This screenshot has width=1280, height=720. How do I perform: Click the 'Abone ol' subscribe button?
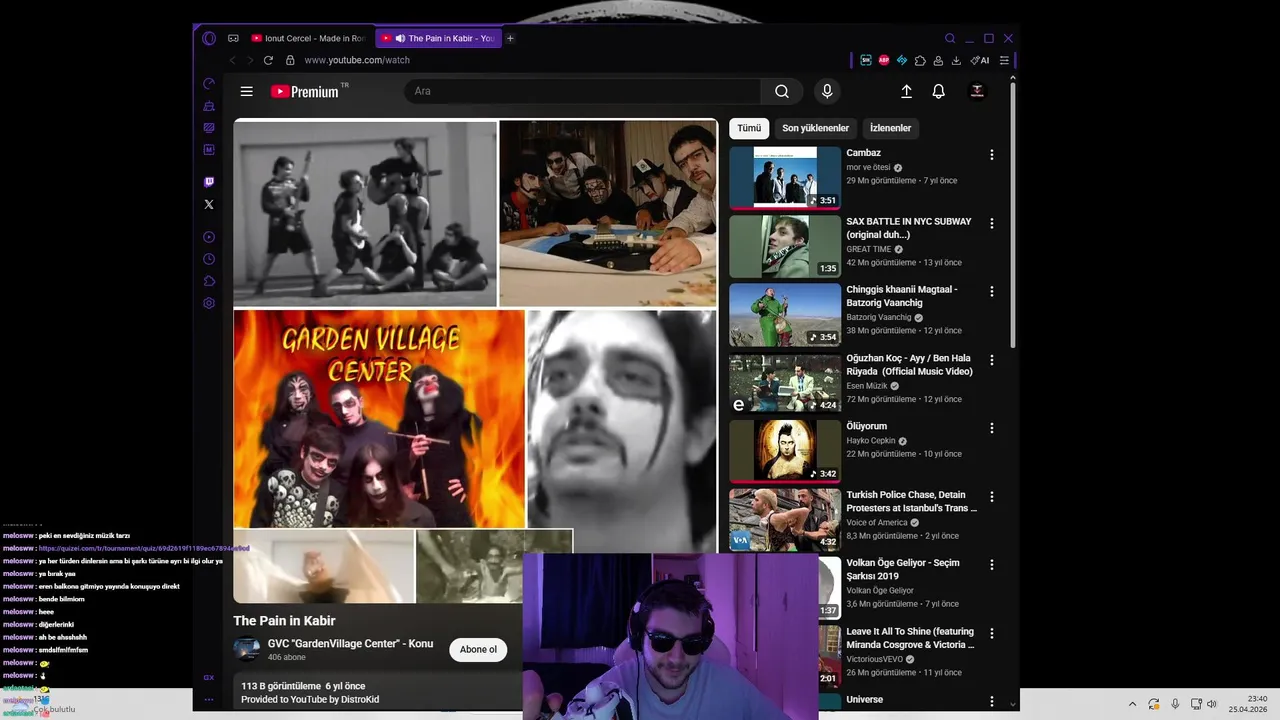(478, 649)
